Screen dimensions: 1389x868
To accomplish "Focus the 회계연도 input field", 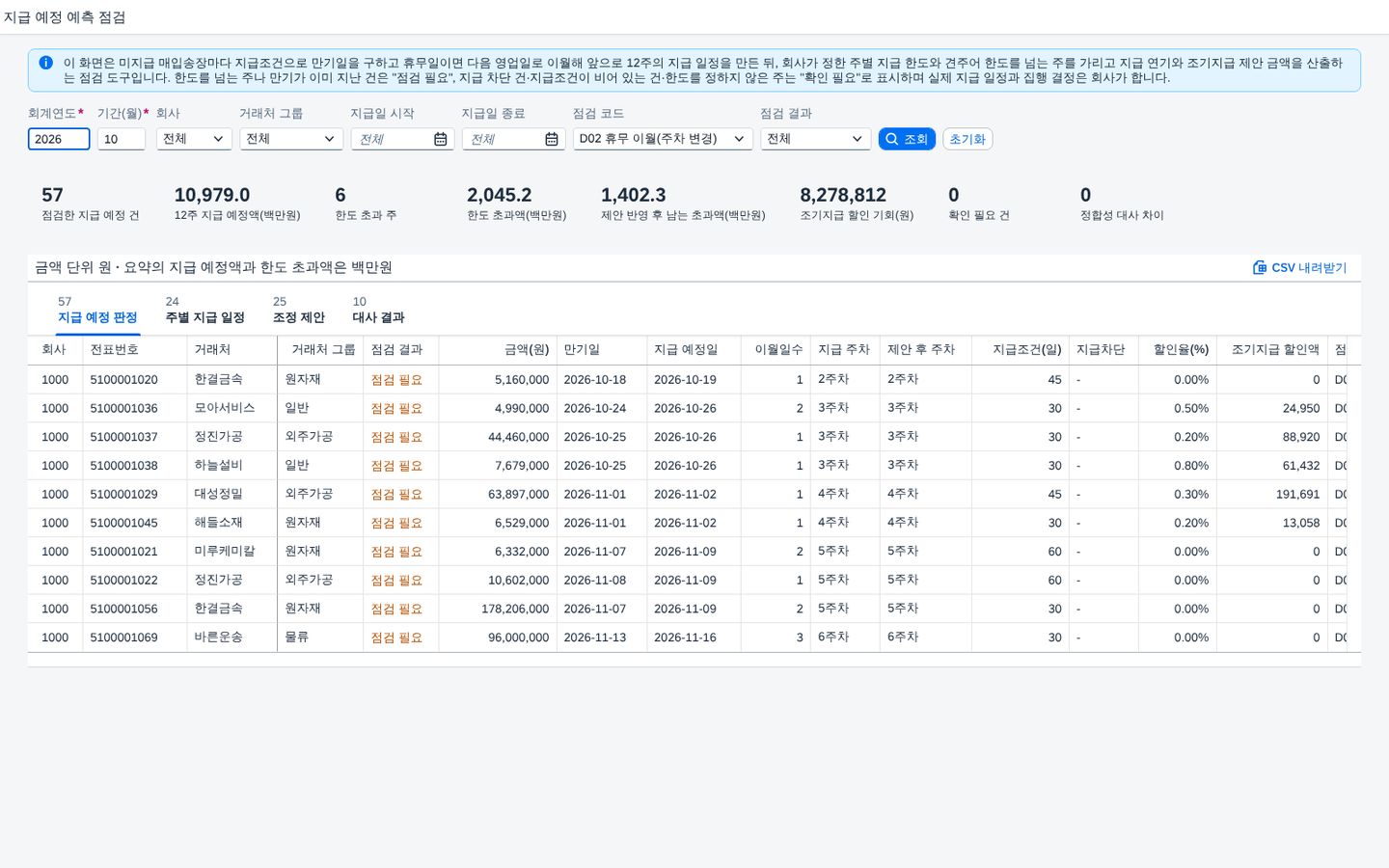I will coord(59,139).
